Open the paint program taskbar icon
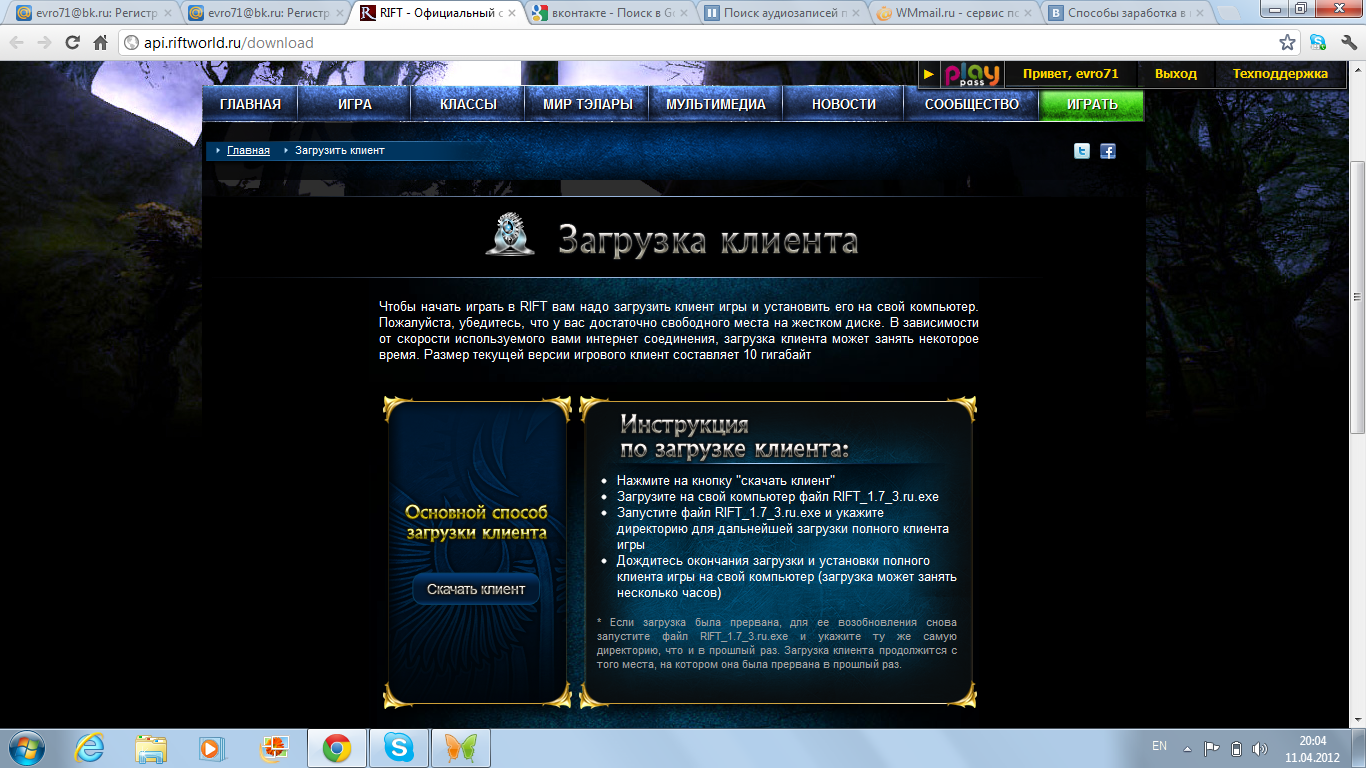This screenshot has height=768, width=1366. tap(273, 748)
